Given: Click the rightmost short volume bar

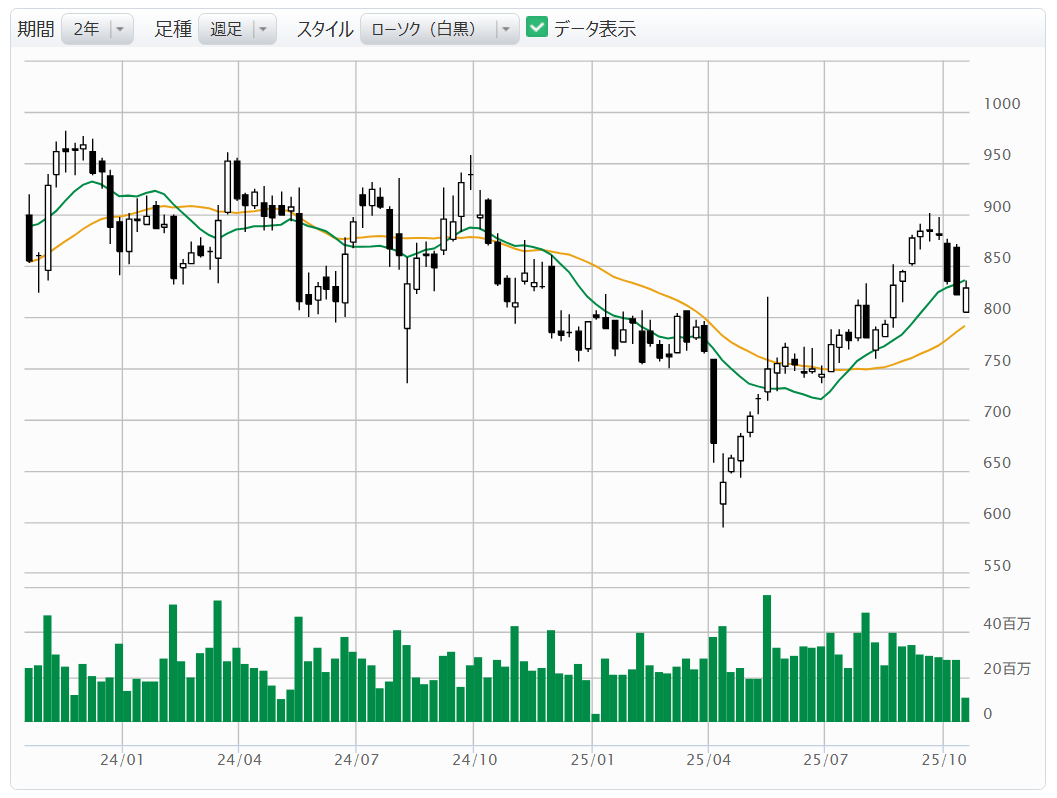Looking at the screenshot, I should [965, 709].
